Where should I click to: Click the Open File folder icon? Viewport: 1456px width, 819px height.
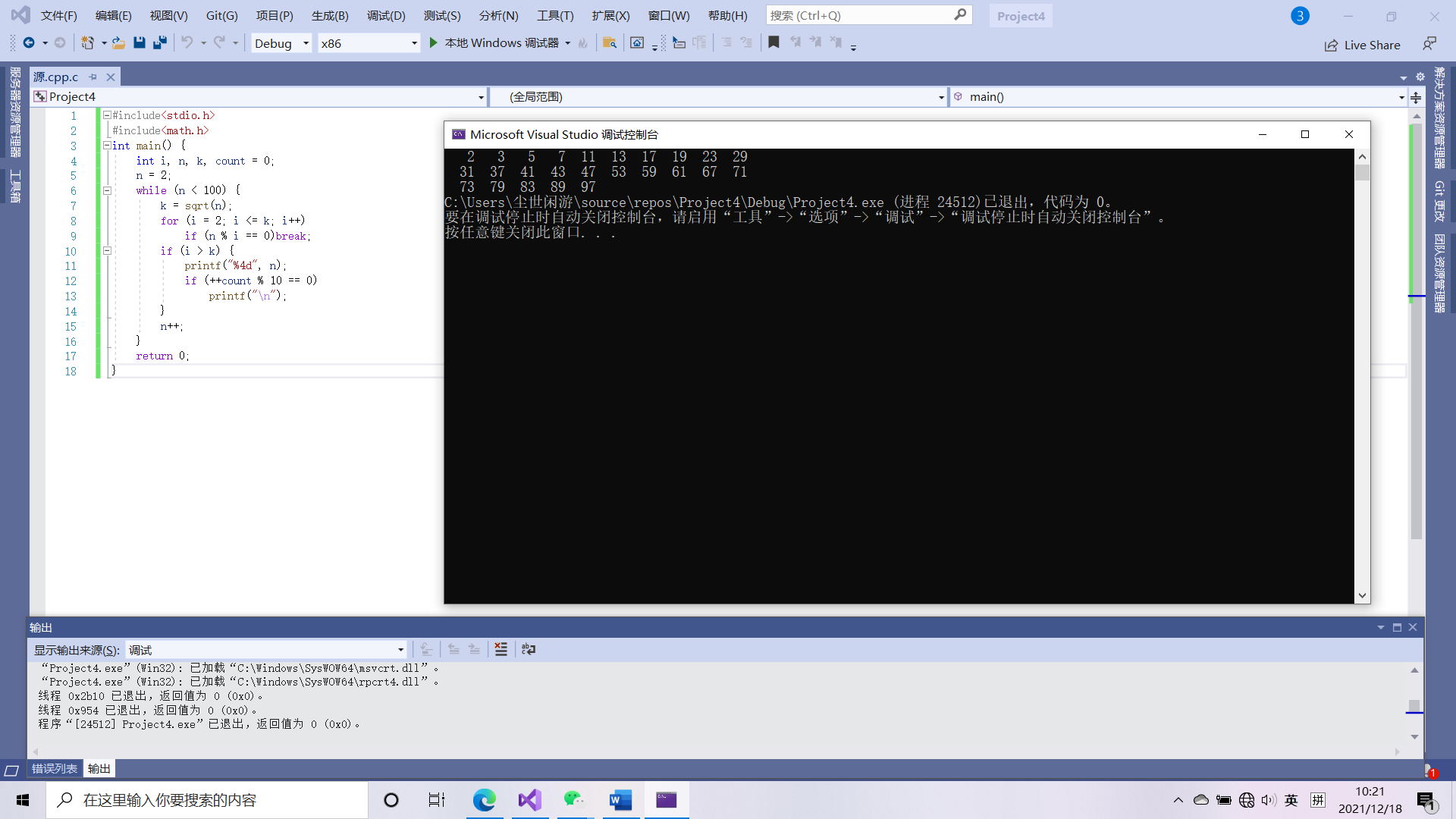[x=118, y=43]
